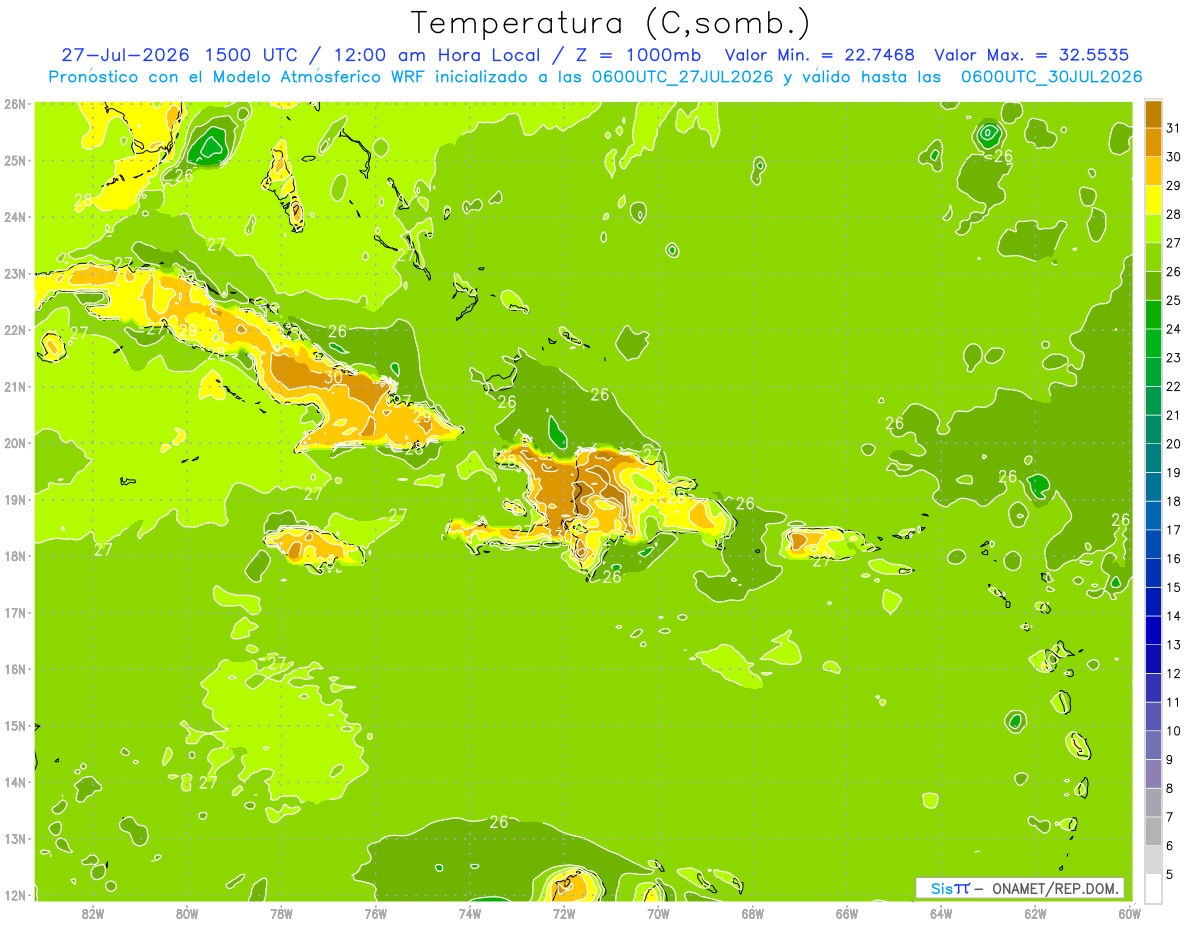Screen dimensions: 1200x927
Task: Click the "20N" latitude axis label
Action: [x=15, y=443]
